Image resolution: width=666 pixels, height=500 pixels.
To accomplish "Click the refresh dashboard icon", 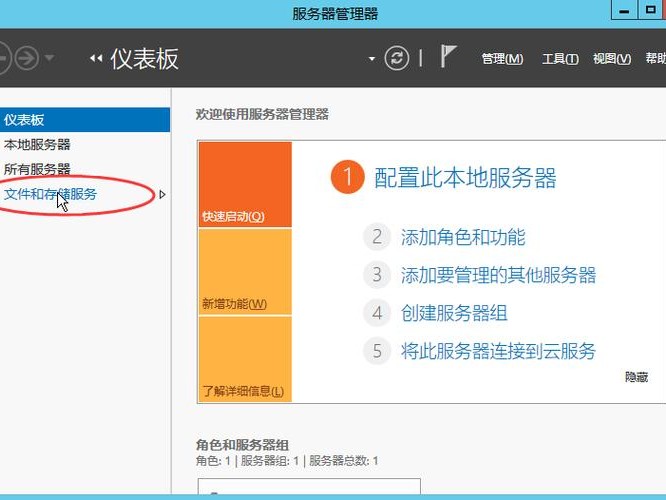I will (x=397, y=58).
